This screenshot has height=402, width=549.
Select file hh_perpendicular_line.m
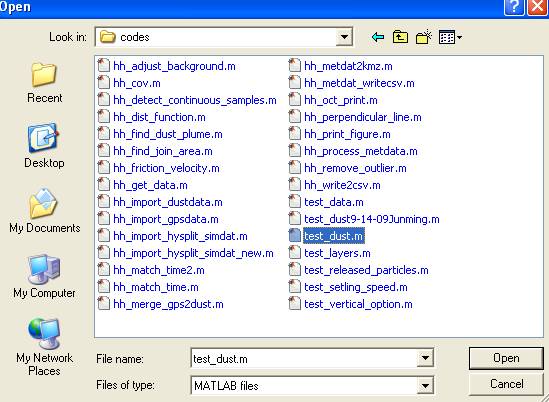363,117
